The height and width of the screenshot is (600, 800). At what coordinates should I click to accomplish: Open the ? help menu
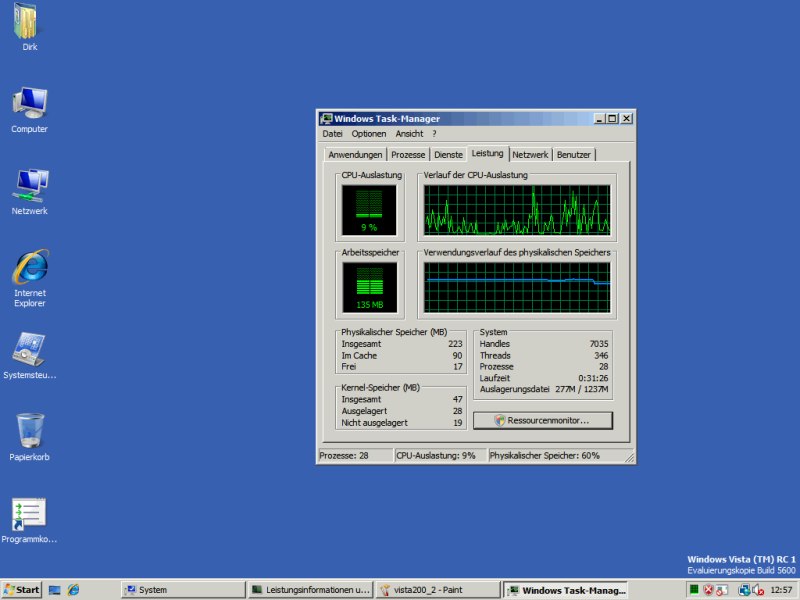pyautogui.click(x=434, y=134)
